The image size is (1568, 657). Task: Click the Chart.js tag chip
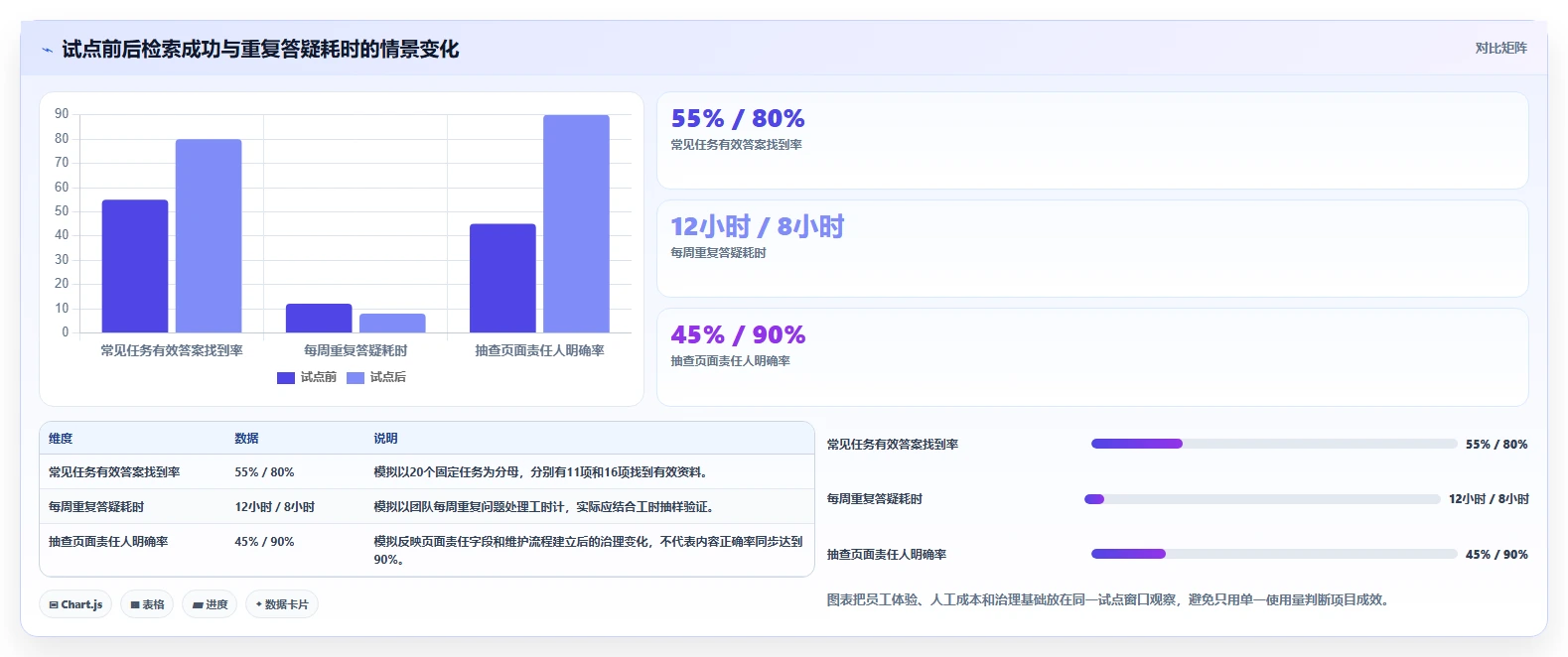pos(75,604)
